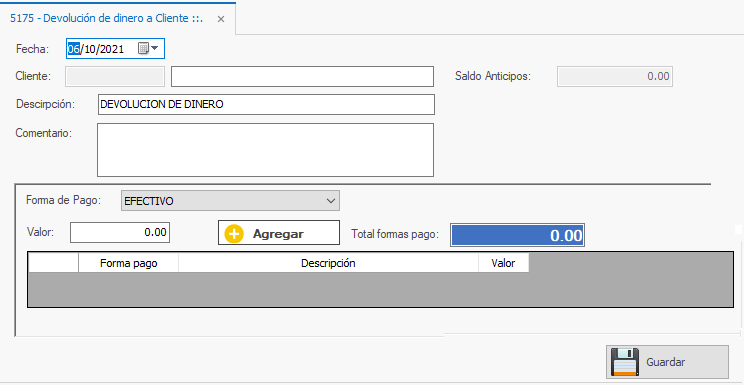This screenshot has width=744, height=385.
Task: Click the Valor column header in grid
Action: tap(503, 263)
